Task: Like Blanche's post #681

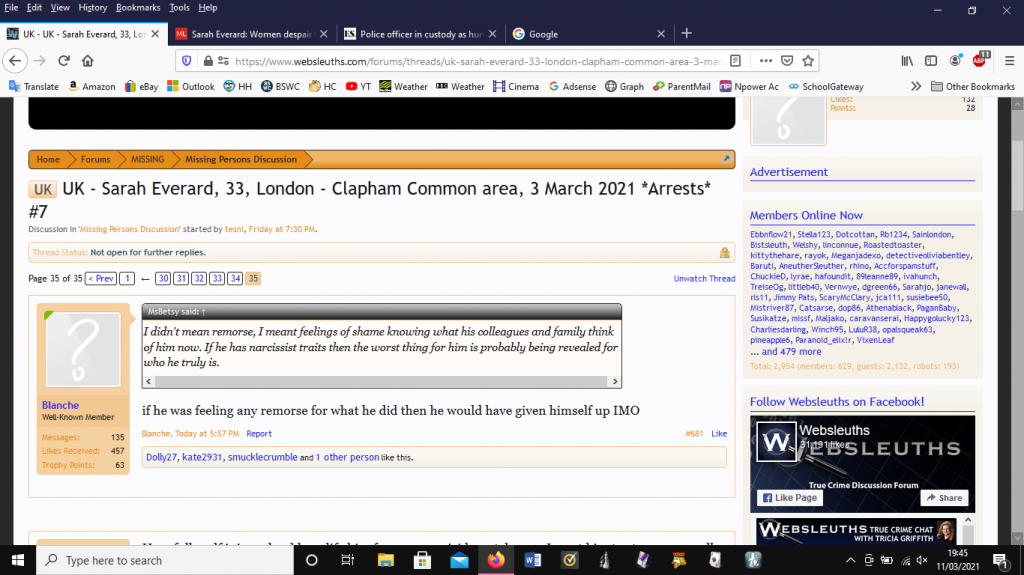Action: tap(719, 433)
